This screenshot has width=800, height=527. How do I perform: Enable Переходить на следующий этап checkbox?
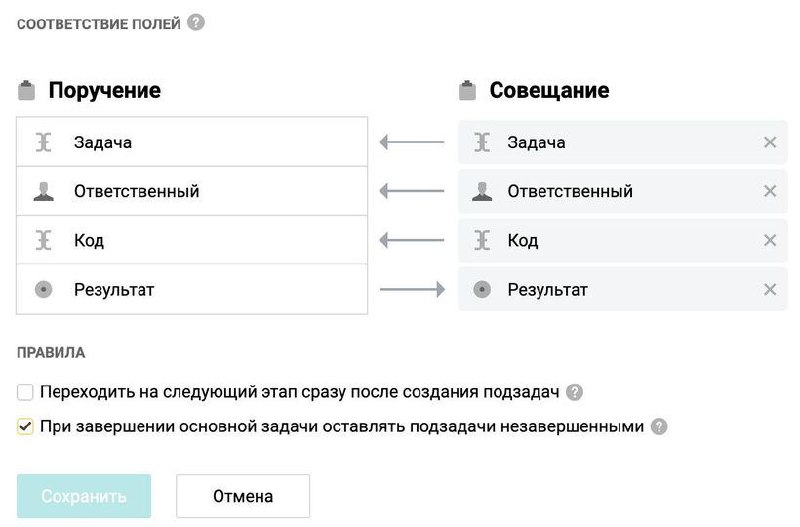tap(26, 392)
